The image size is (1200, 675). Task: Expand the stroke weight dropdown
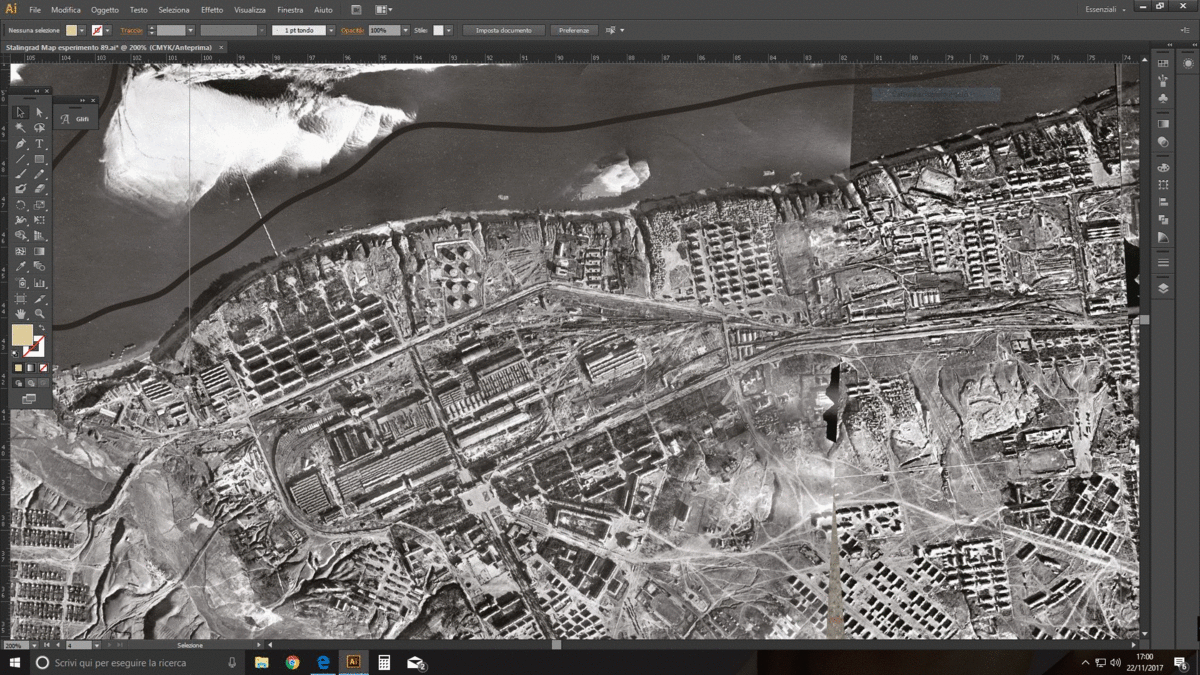190,31
